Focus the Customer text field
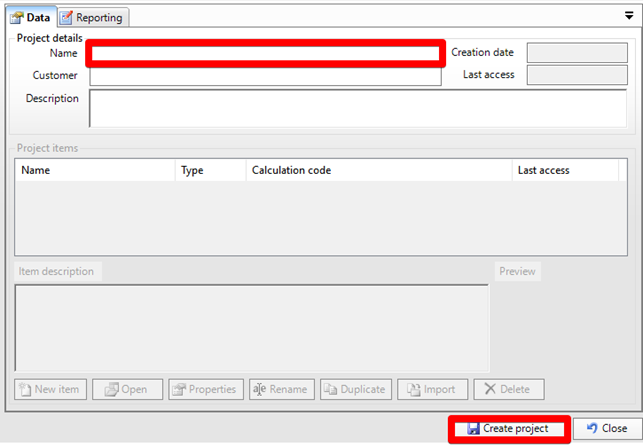This screenshot has height=447, width=643. pyautogui.click(x=265, y=76)
